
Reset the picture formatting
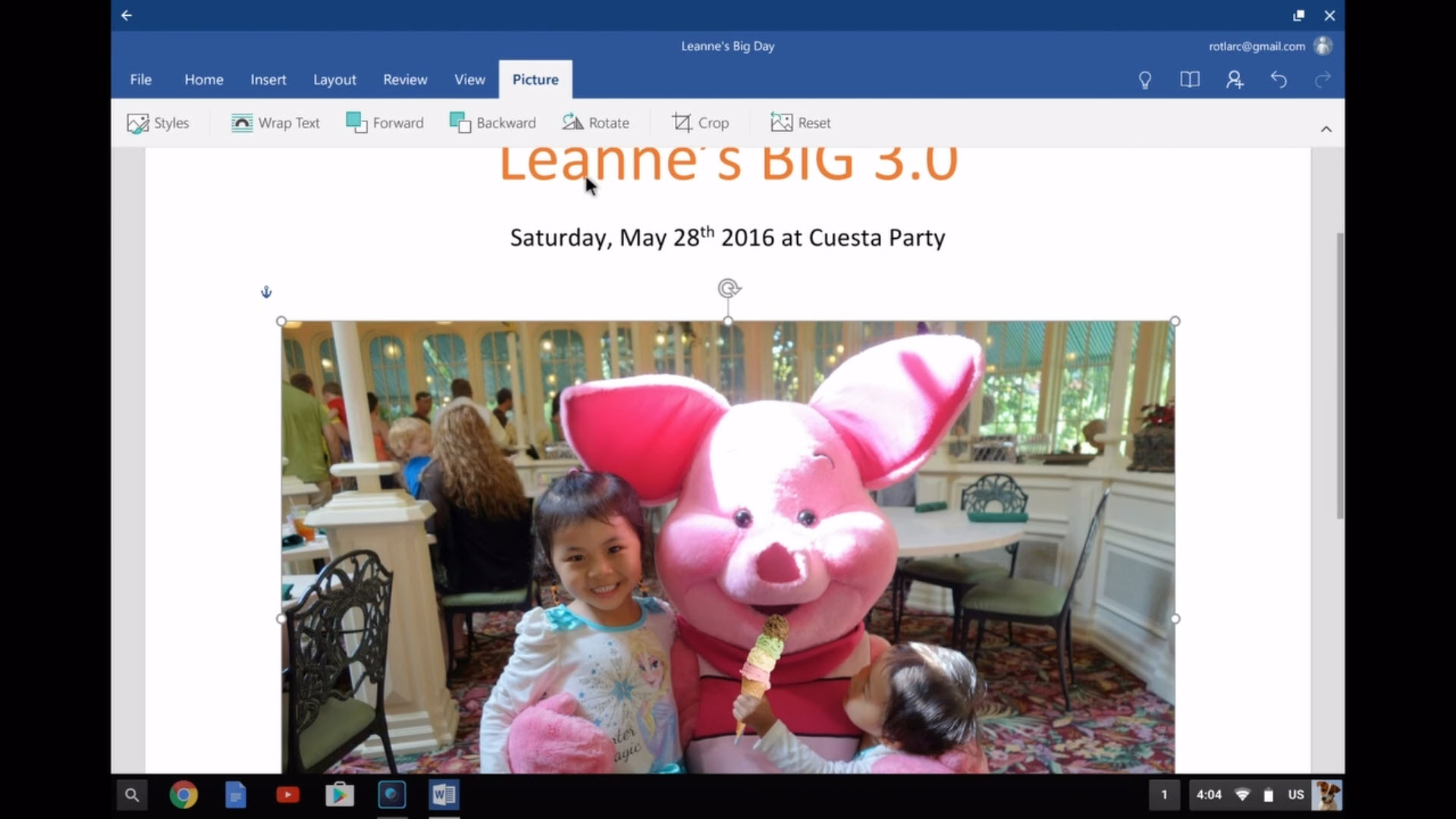point(801,123)
